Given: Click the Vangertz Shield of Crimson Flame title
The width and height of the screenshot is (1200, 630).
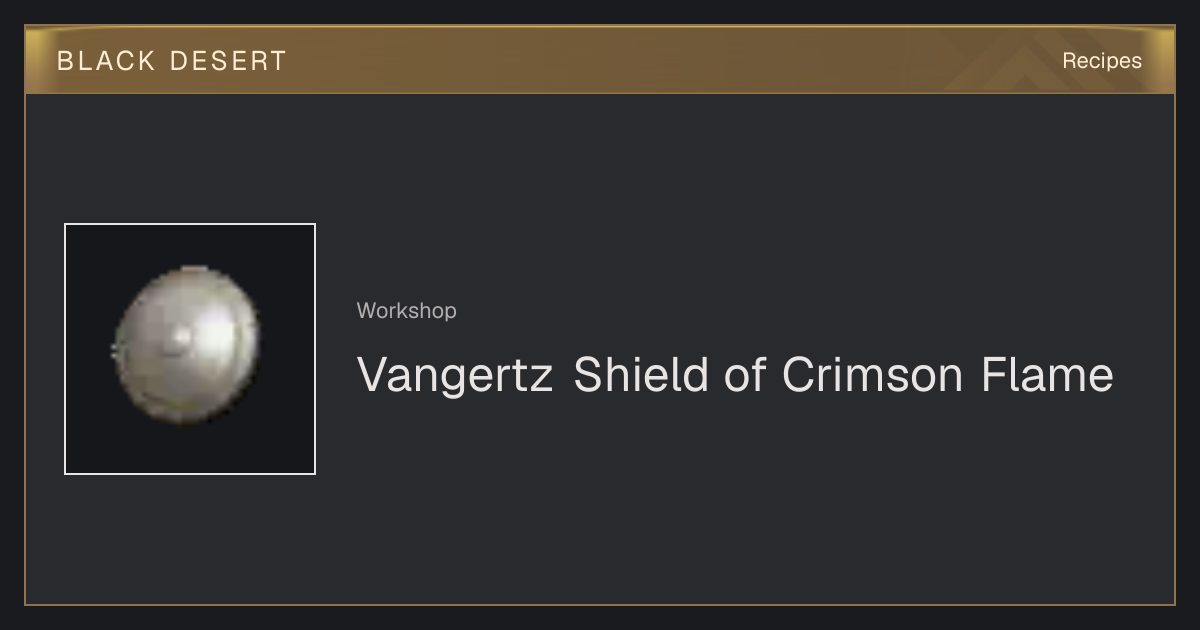Looking at the screenshot, I should point(735,375).
